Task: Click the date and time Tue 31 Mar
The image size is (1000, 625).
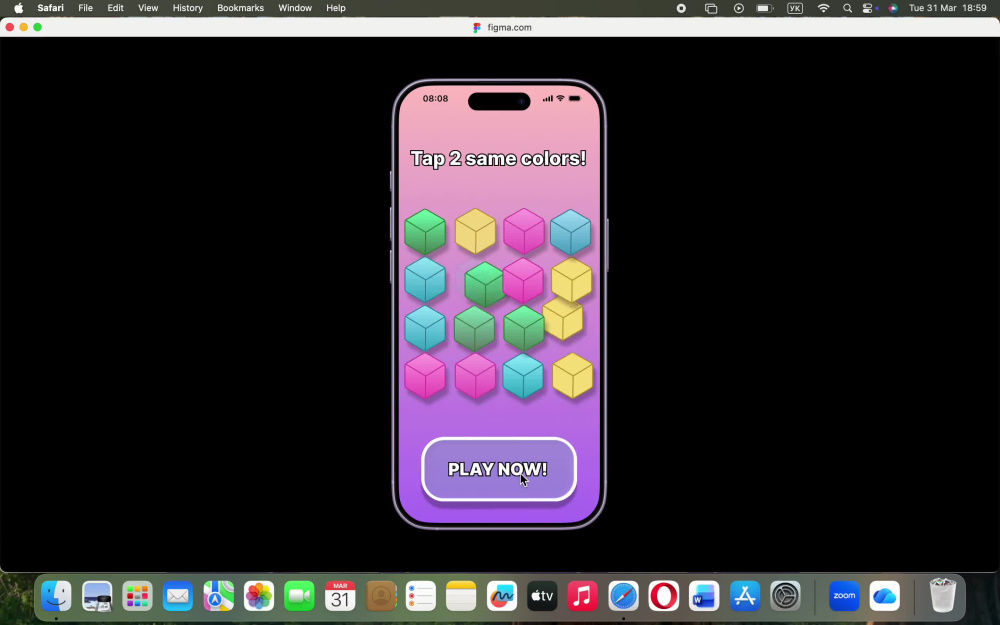Action: 948,8
